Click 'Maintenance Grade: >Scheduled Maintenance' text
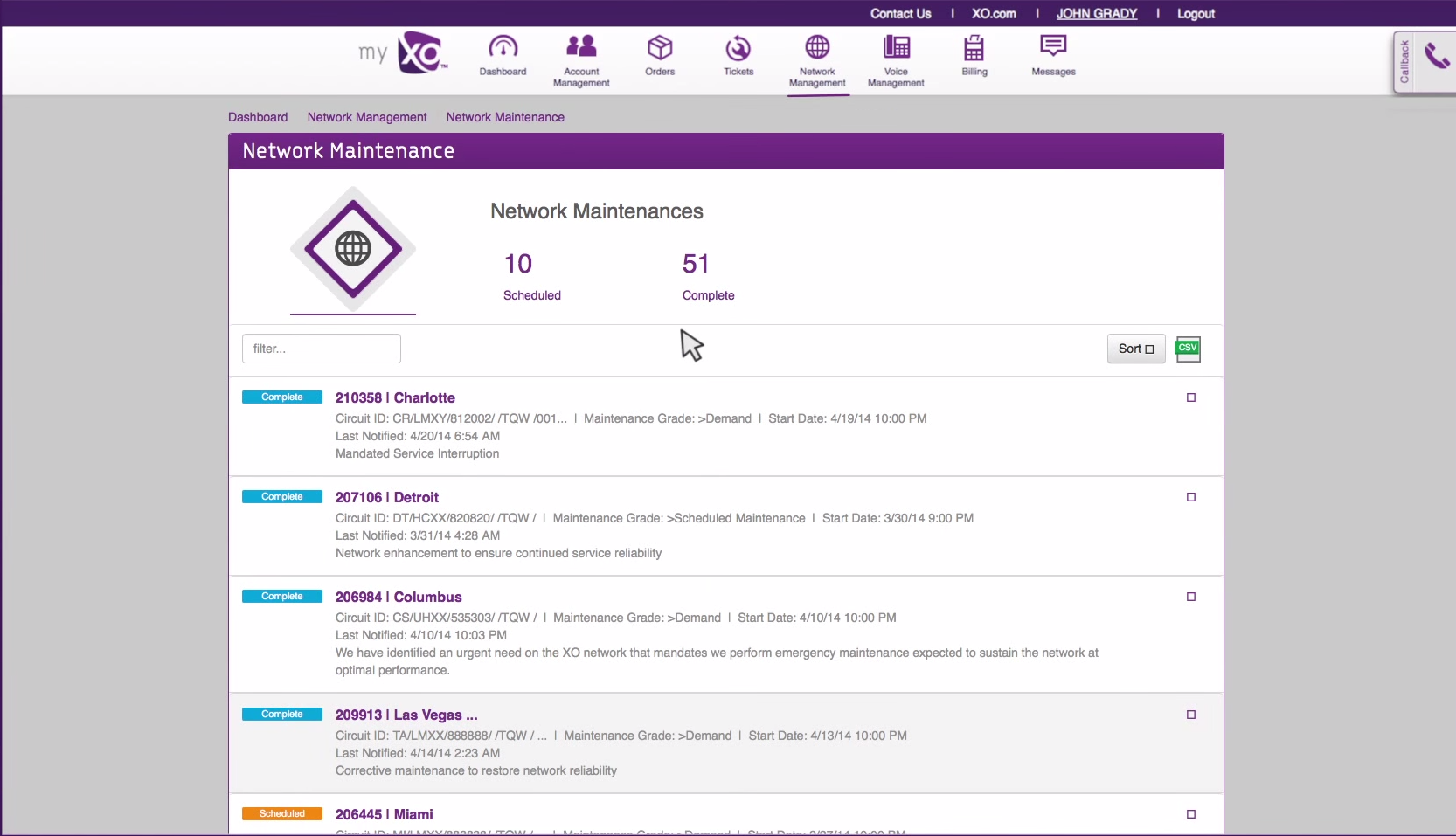Viewport: 1456px width, 836px height. tap(679, 518)
